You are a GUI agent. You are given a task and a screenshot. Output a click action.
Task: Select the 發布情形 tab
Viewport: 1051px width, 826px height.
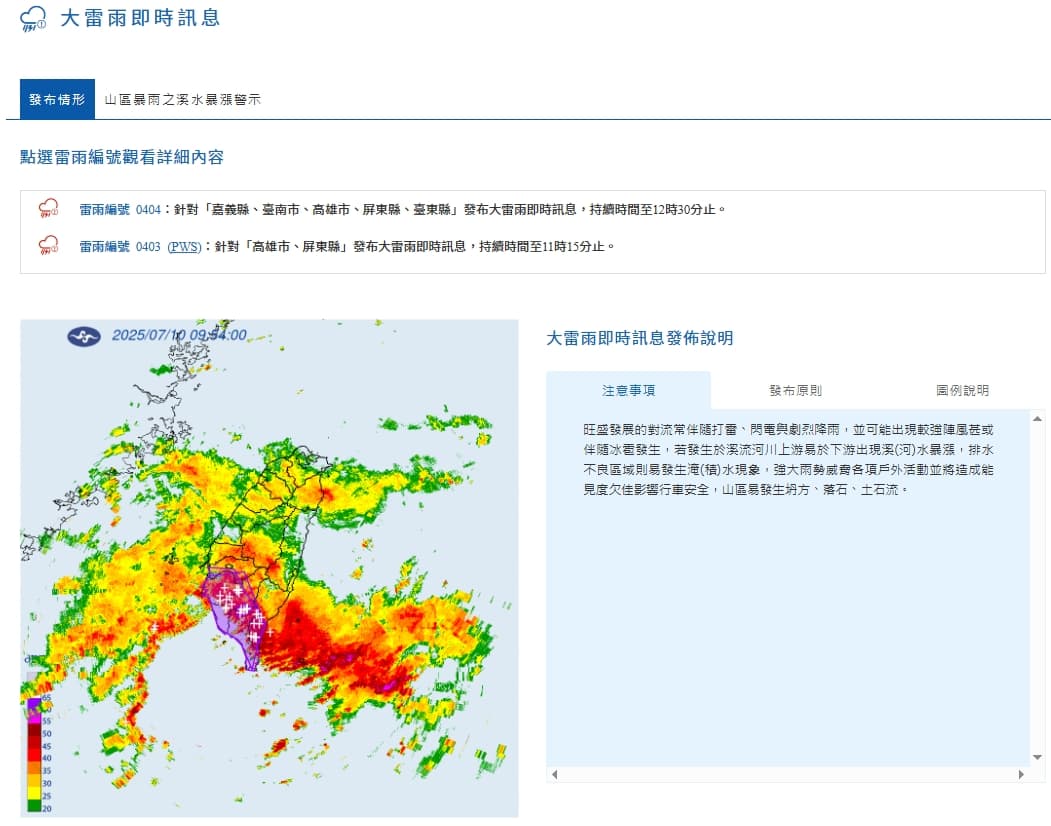coord(57,99)
